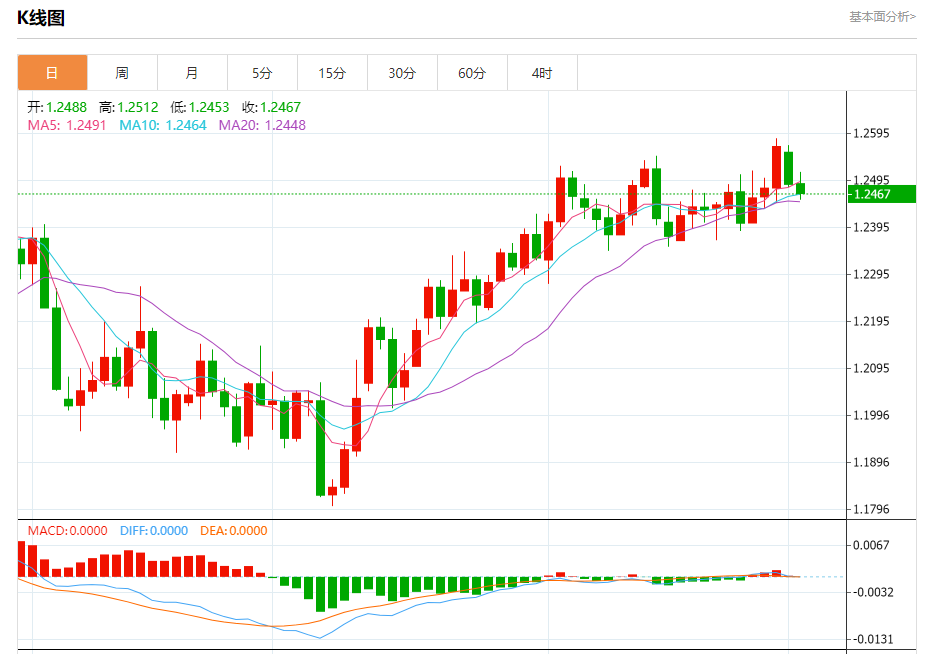Click the MA20: 1.2448 legend
The width and height of the screenshot is (926, 654).
[262, 125]
